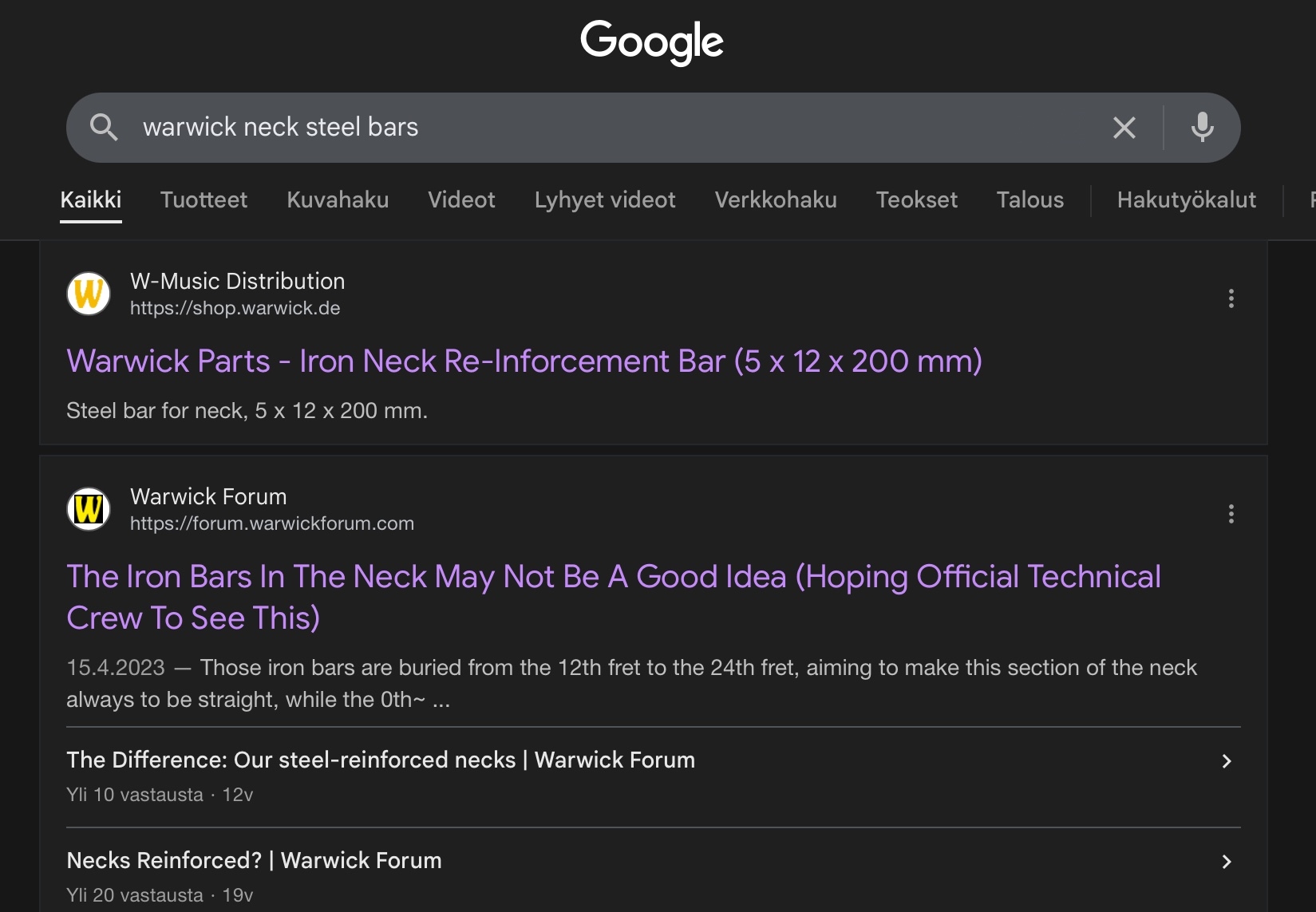The image size is (1316, 912).
Task: Click the Warwick Forum site name
Action: click(208, 496)
